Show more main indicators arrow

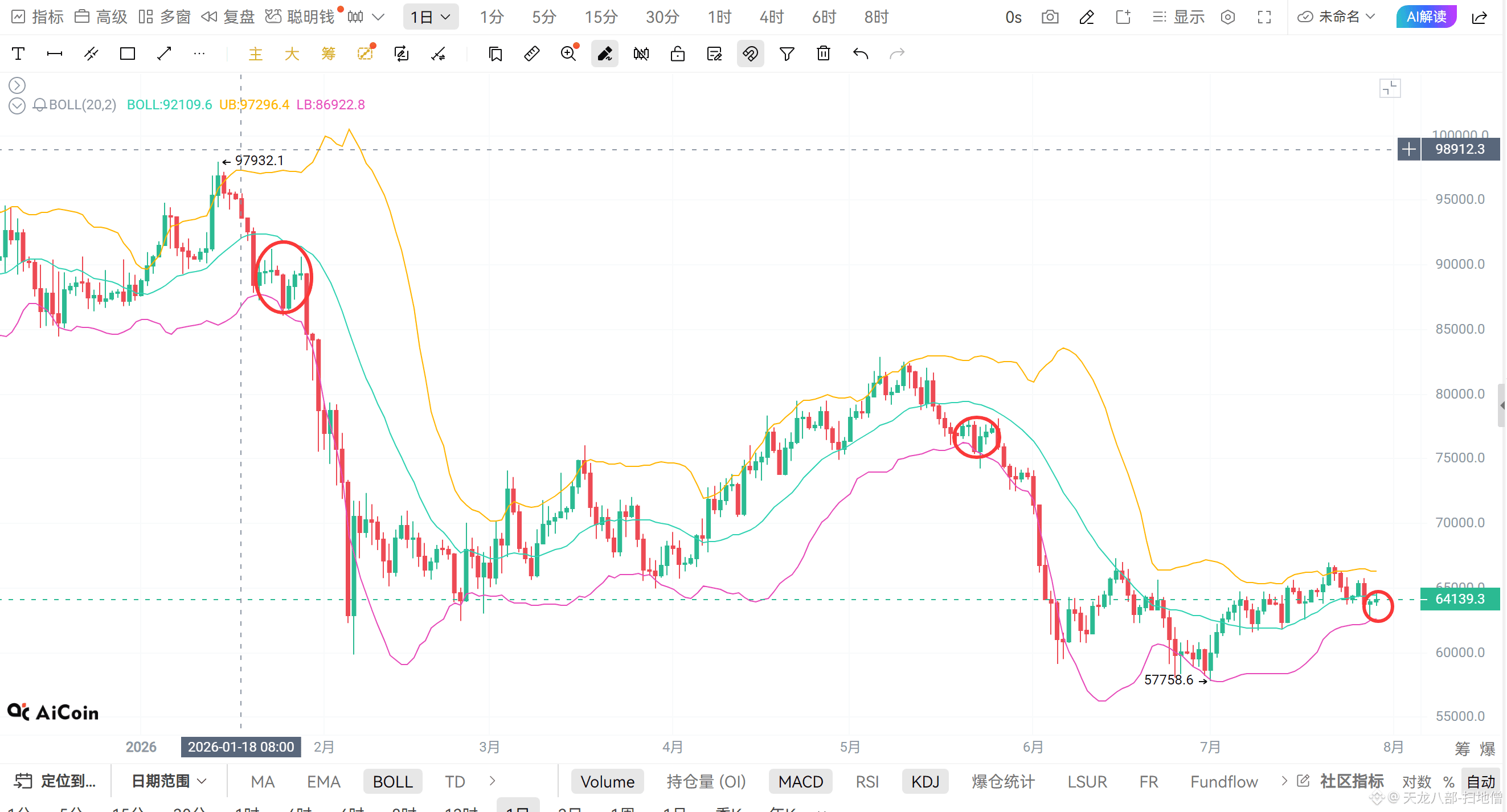point(493,781)
